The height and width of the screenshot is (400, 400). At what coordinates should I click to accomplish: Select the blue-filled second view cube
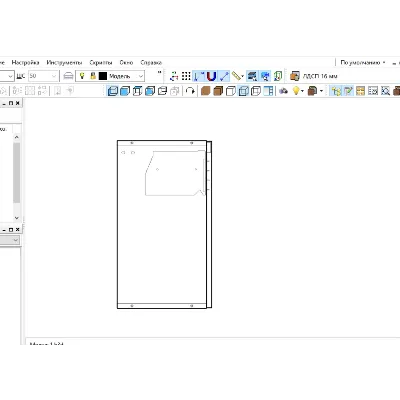[125, 91]
